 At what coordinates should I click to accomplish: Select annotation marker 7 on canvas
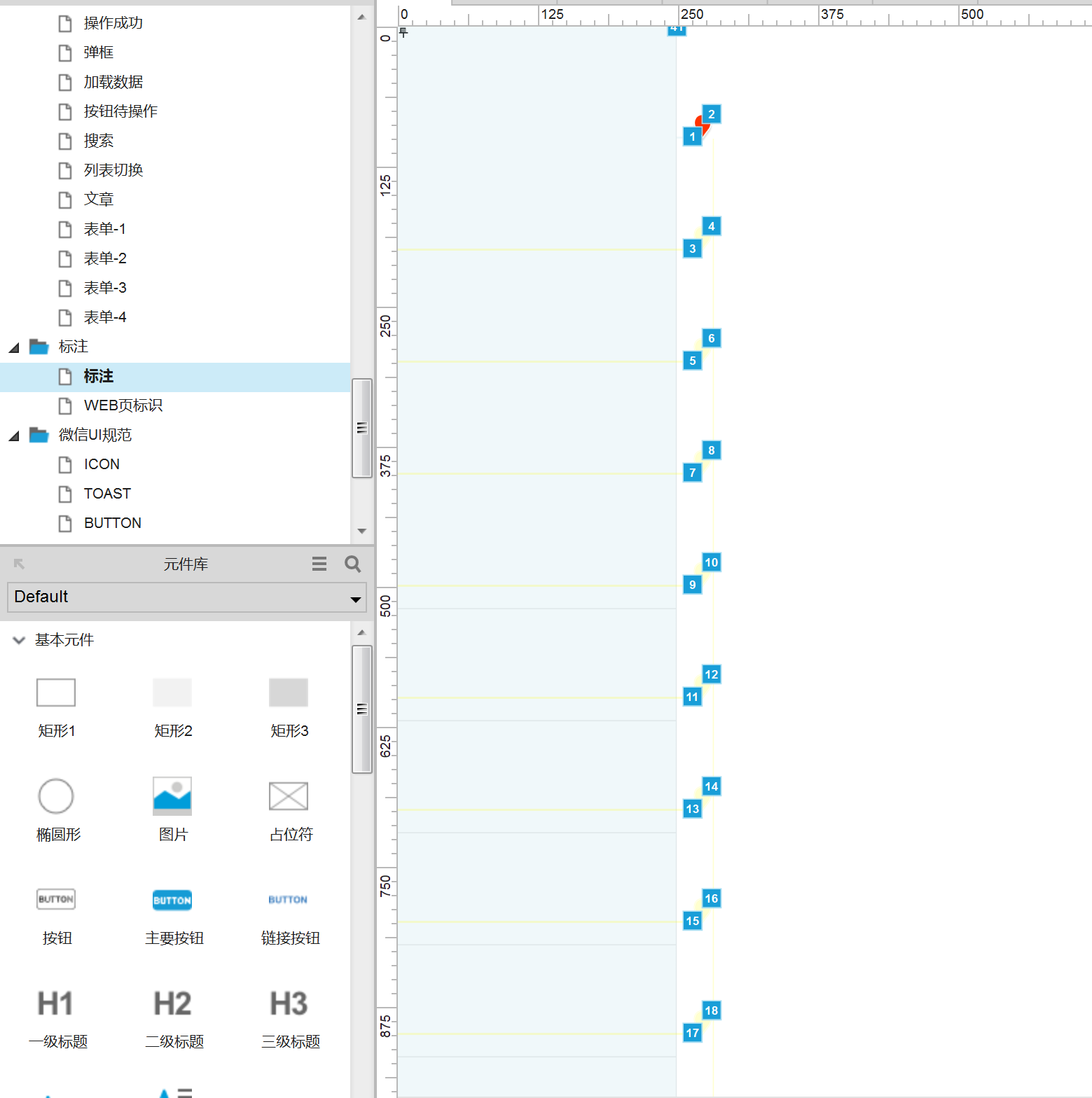(x=693, y=473)
